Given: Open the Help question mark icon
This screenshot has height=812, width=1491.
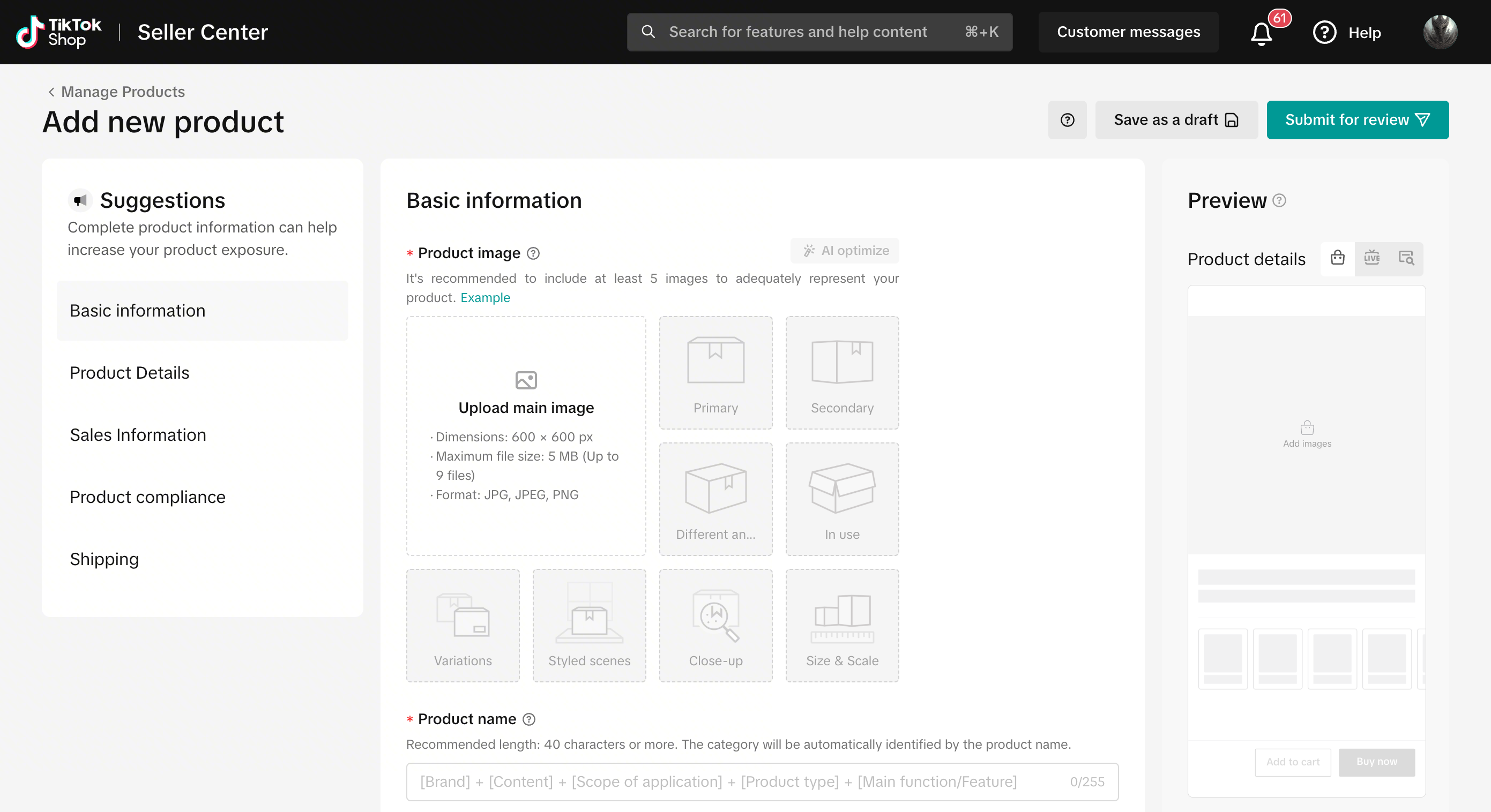Looking at the screenshot, I should tap(1324, 32).
